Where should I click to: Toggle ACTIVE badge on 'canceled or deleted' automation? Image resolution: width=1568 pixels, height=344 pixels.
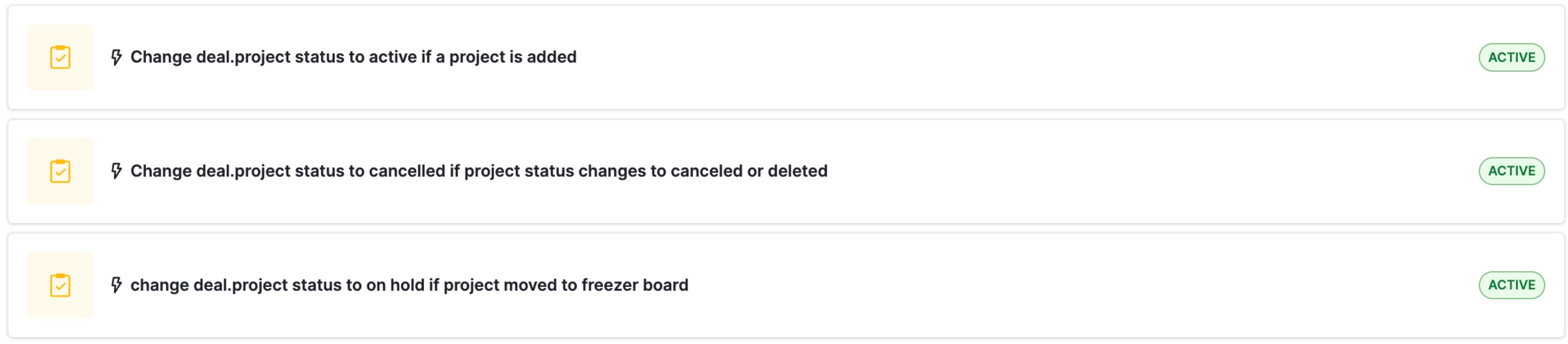[x=1511, y=171]
